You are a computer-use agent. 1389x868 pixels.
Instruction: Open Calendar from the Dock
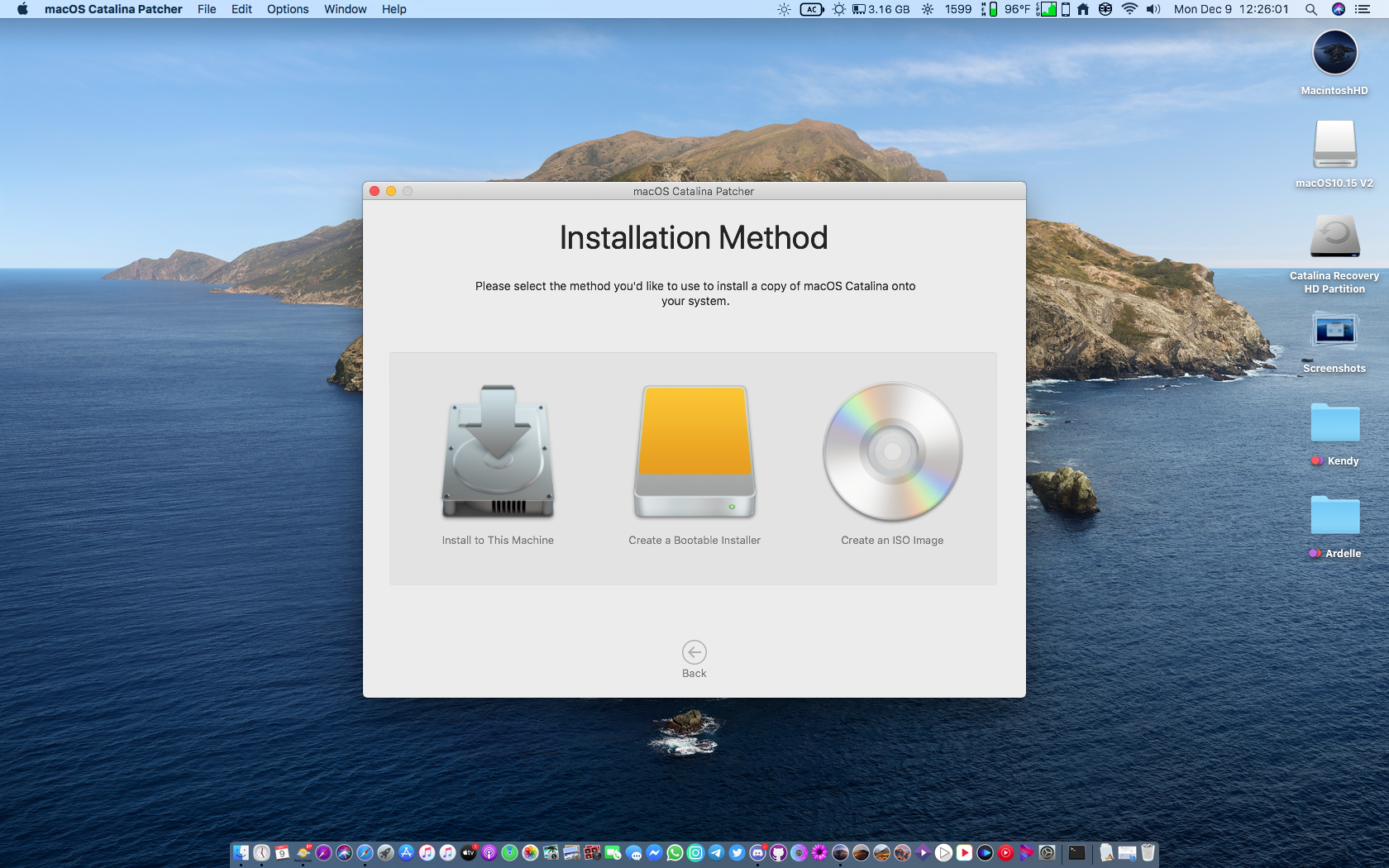(282, 852)
